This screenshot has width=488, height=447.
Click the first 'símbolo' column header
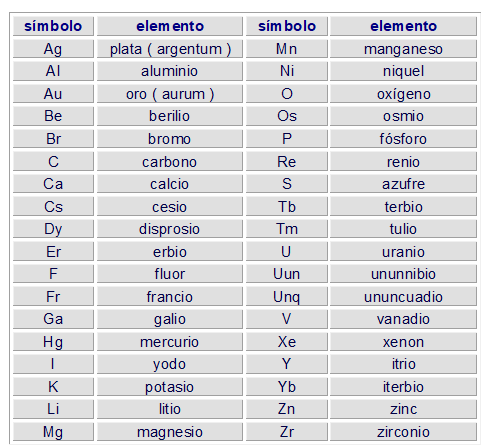coord(53,26)
